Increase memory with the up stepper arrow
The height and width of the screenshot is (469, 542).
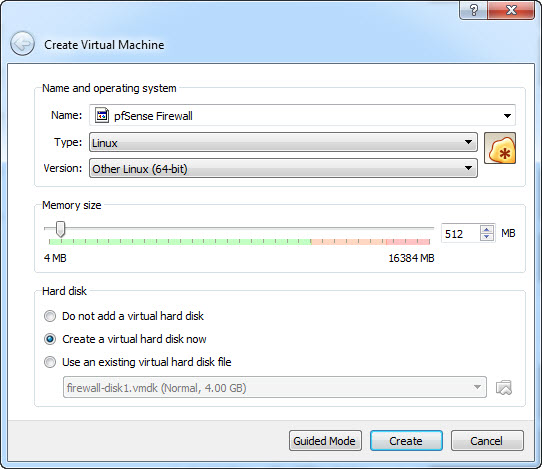(486, 229)
